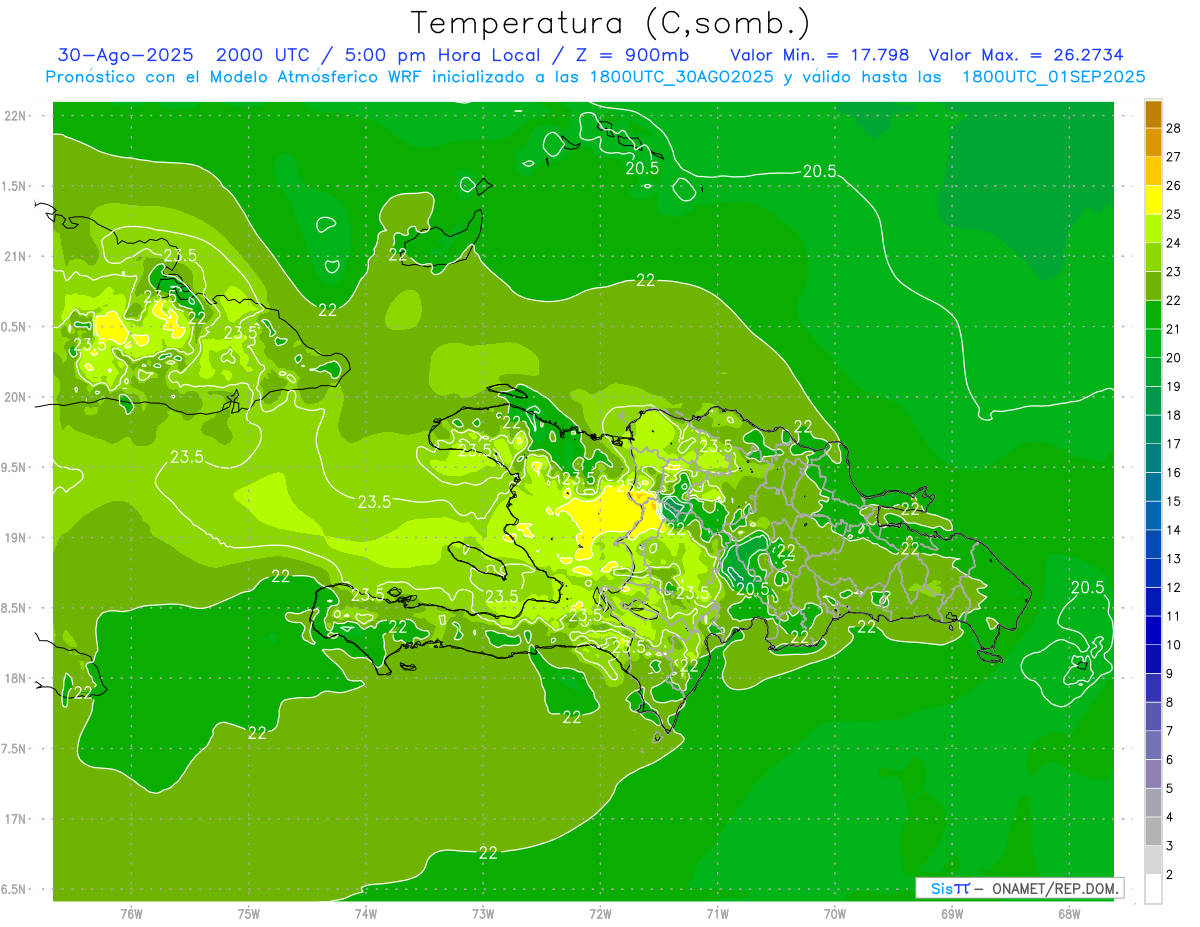Screen dimensions: 1200x927
Task: Click the color scale value 24
Action: click(x=1174, y=243)
